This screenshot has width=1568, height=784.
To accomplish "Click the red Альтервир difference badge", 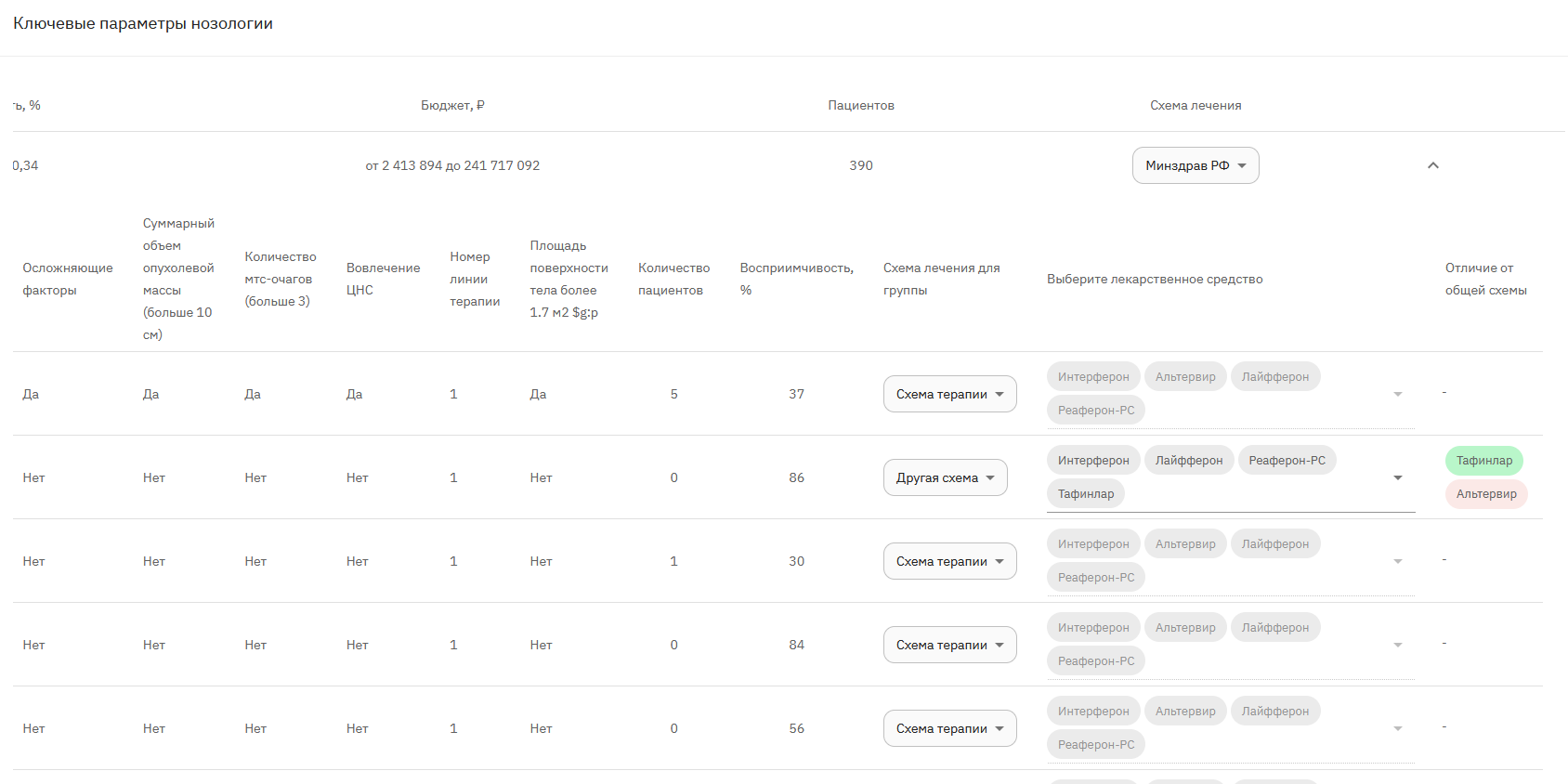I will [x=1486, y=493].
